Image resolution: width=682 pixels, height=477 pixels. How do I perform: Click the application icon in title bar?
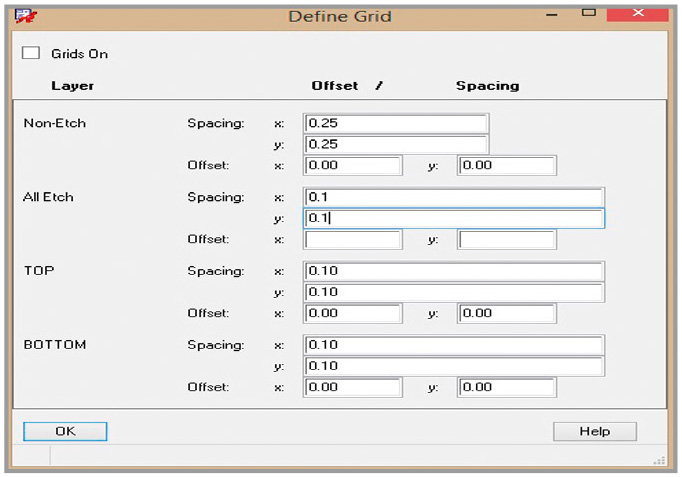pos(26,16)
